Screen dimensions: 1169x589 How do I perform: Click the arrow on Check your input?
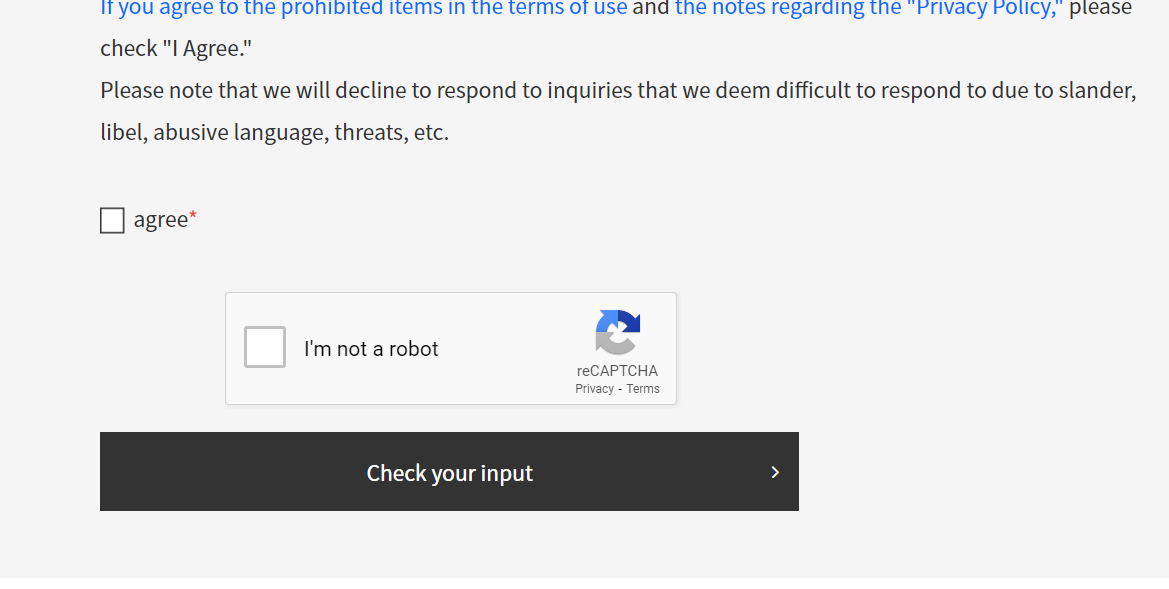(x=775, y=472)
